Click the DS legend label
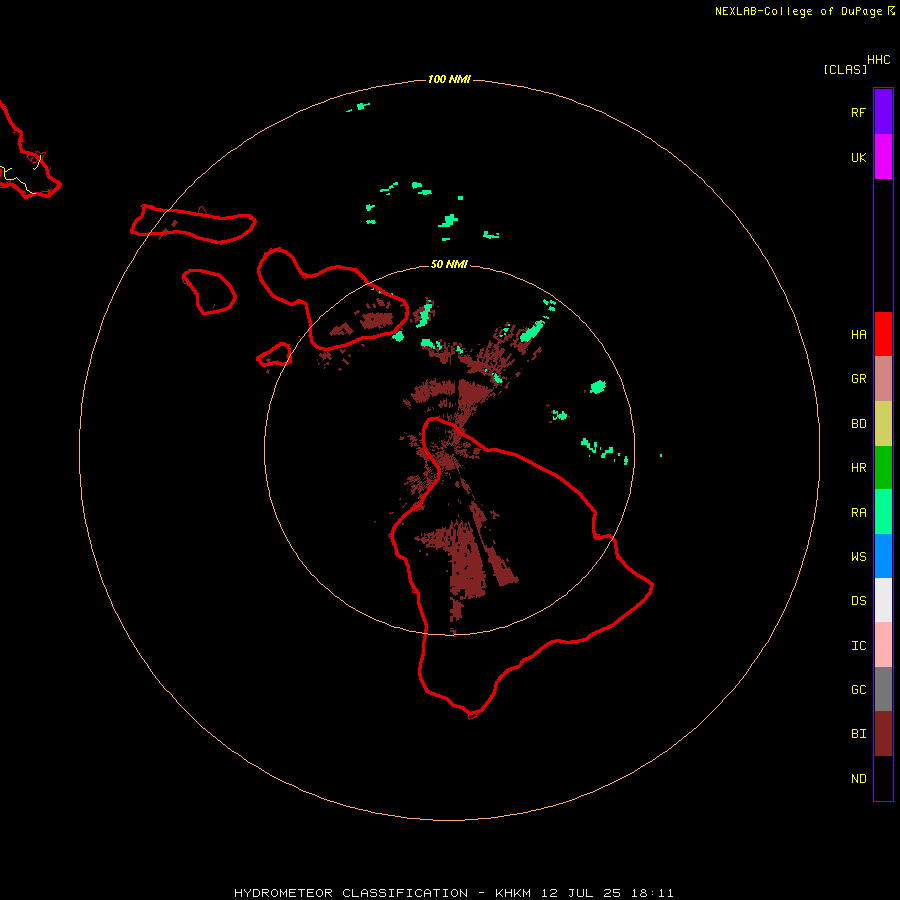Image resolution: width=900 pixels, height=900 pixels. click(x=858, y=601)
